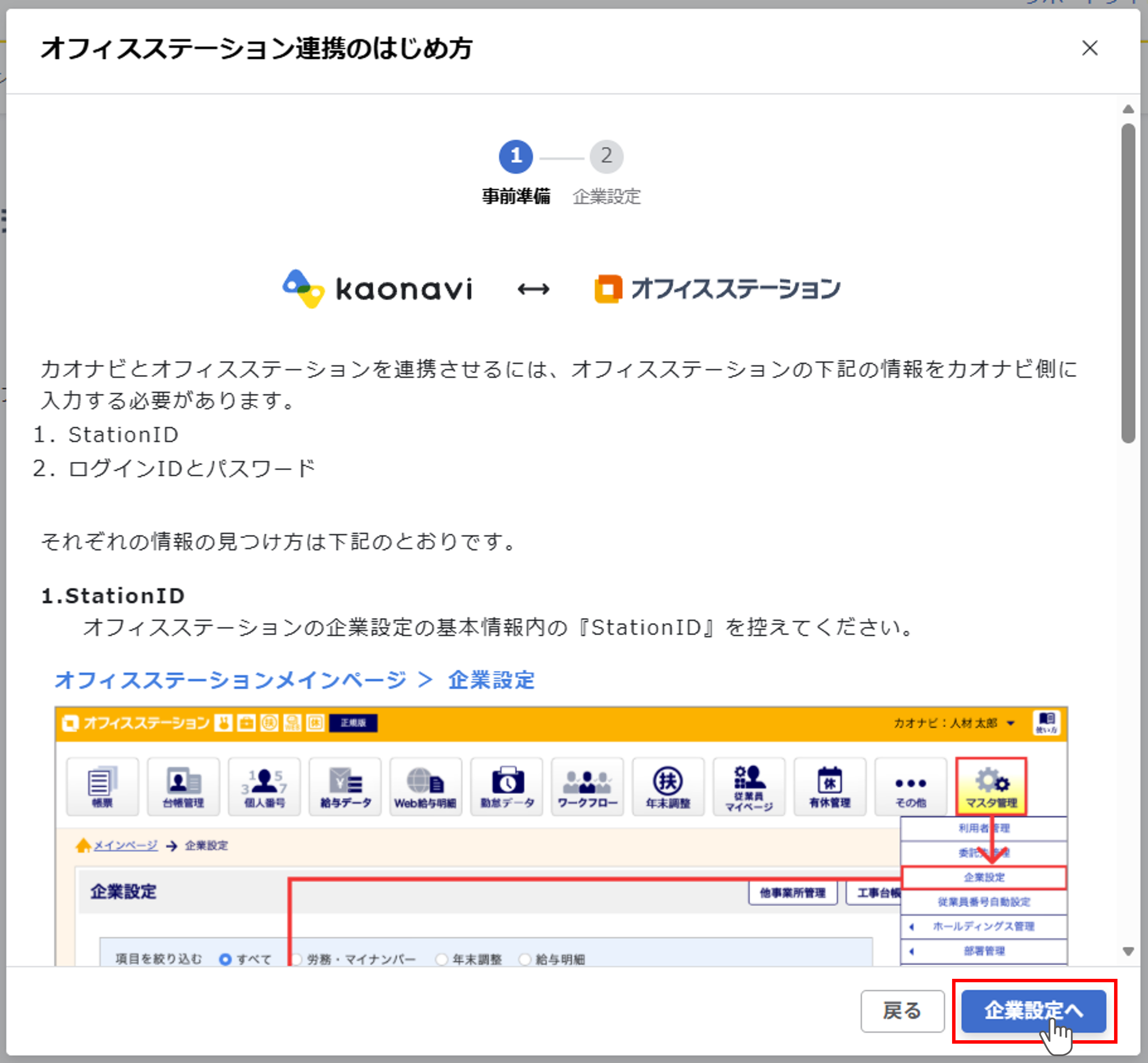The height and width of the screenshot is (1063, 1148).
Task: Select the 給与明細 radio button
Action: point(524,959)
